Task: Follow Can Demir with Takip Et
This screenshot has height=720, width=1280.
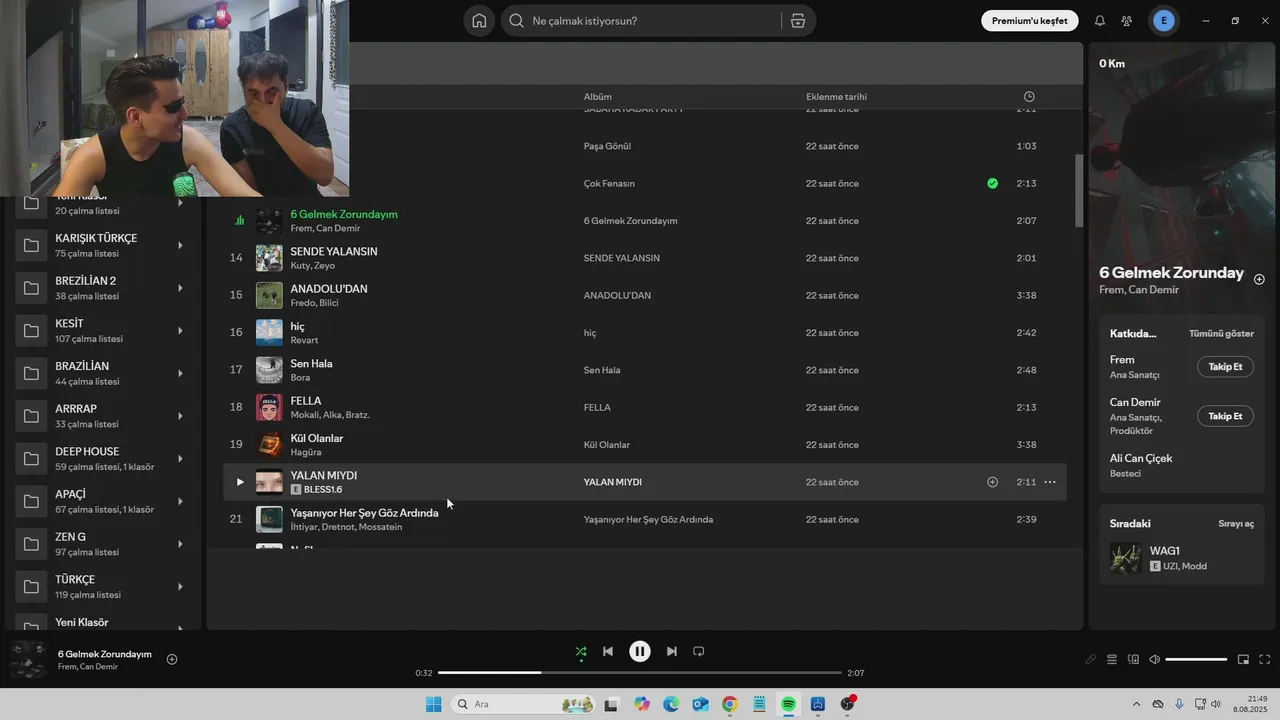Action: 1225,416
